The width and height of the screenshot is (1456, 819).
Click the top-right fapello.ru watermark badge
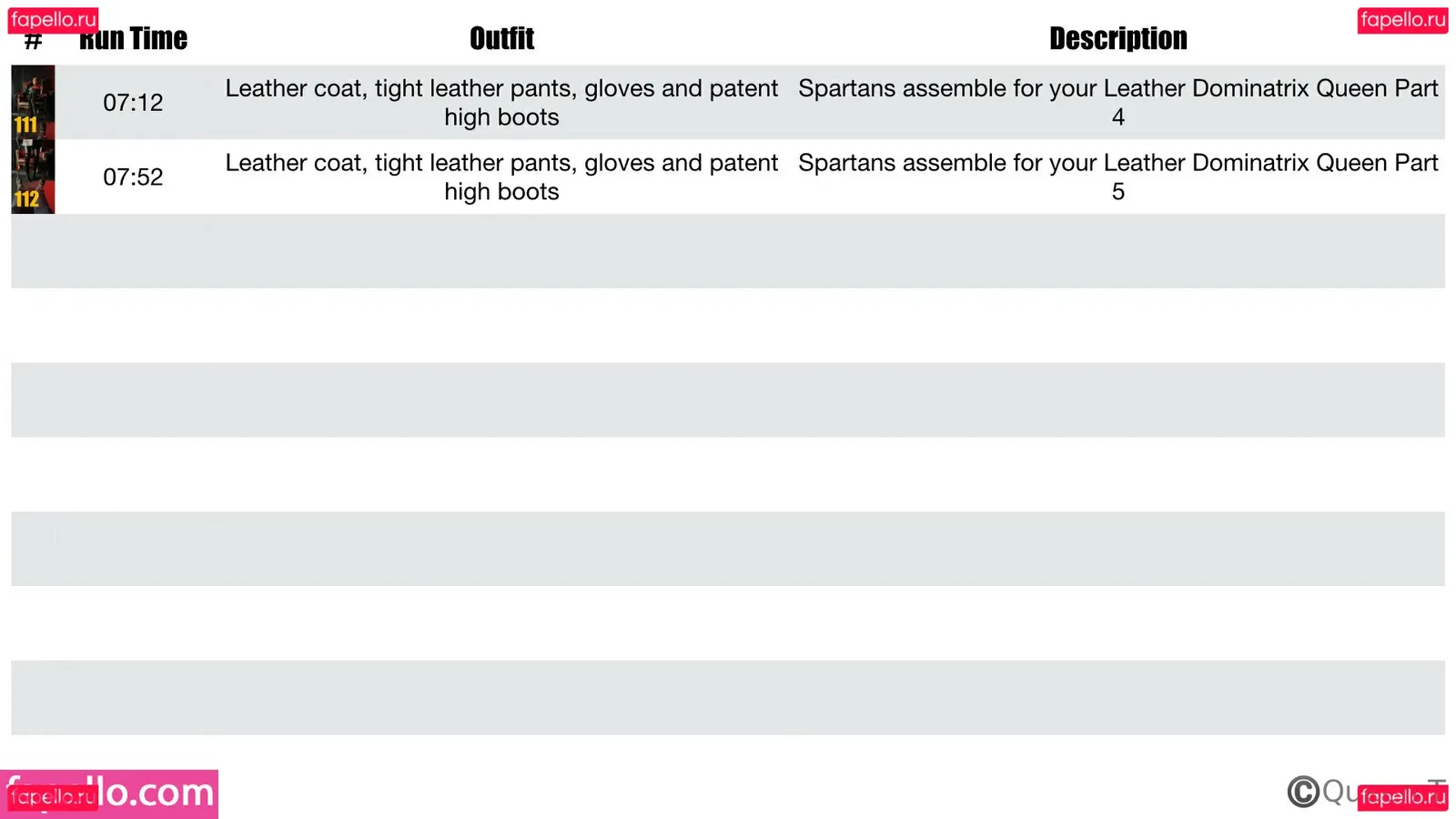click(1402, 19)
